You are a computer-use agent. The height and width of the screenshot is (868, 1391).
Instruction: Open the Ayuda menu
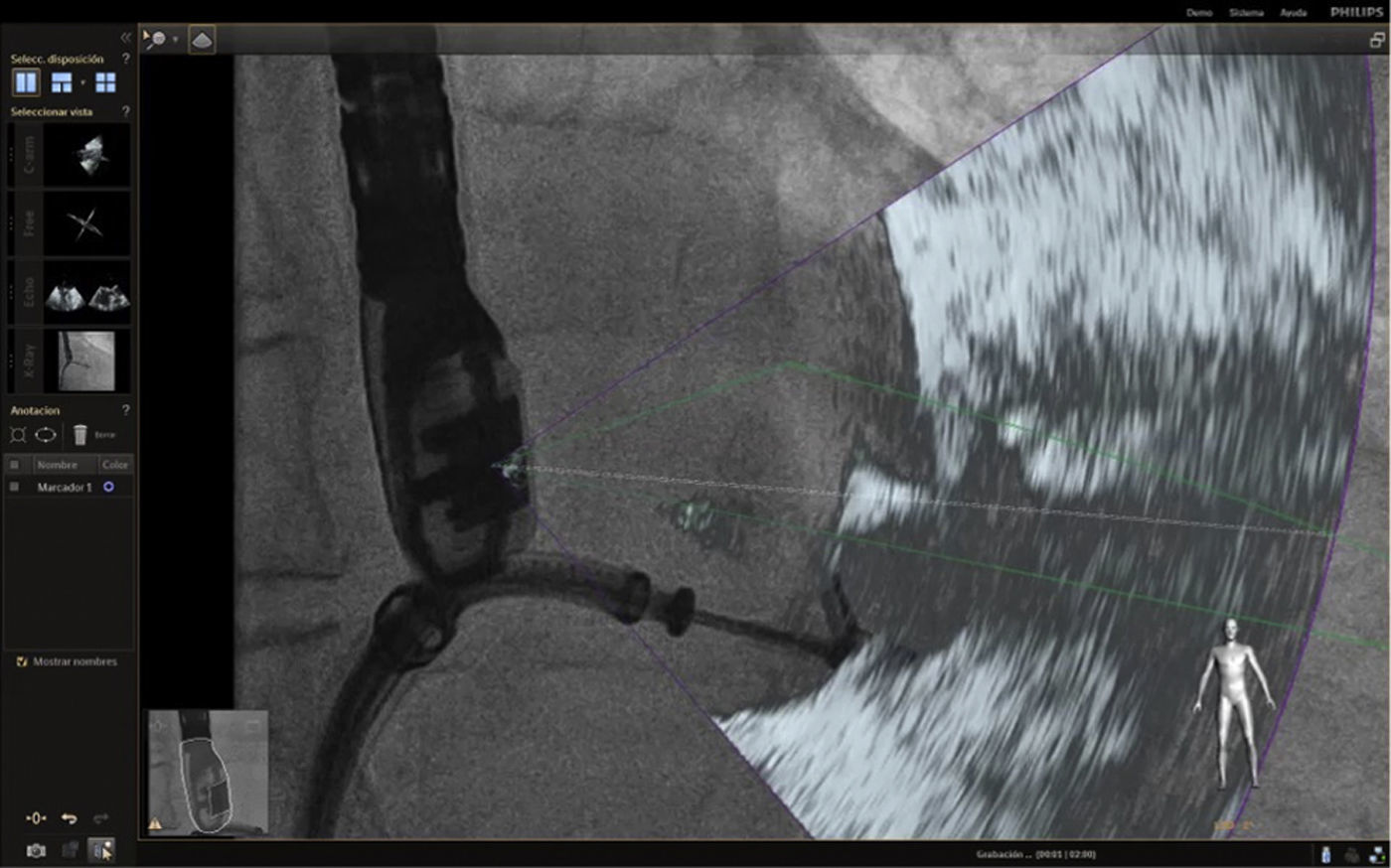1293,13
